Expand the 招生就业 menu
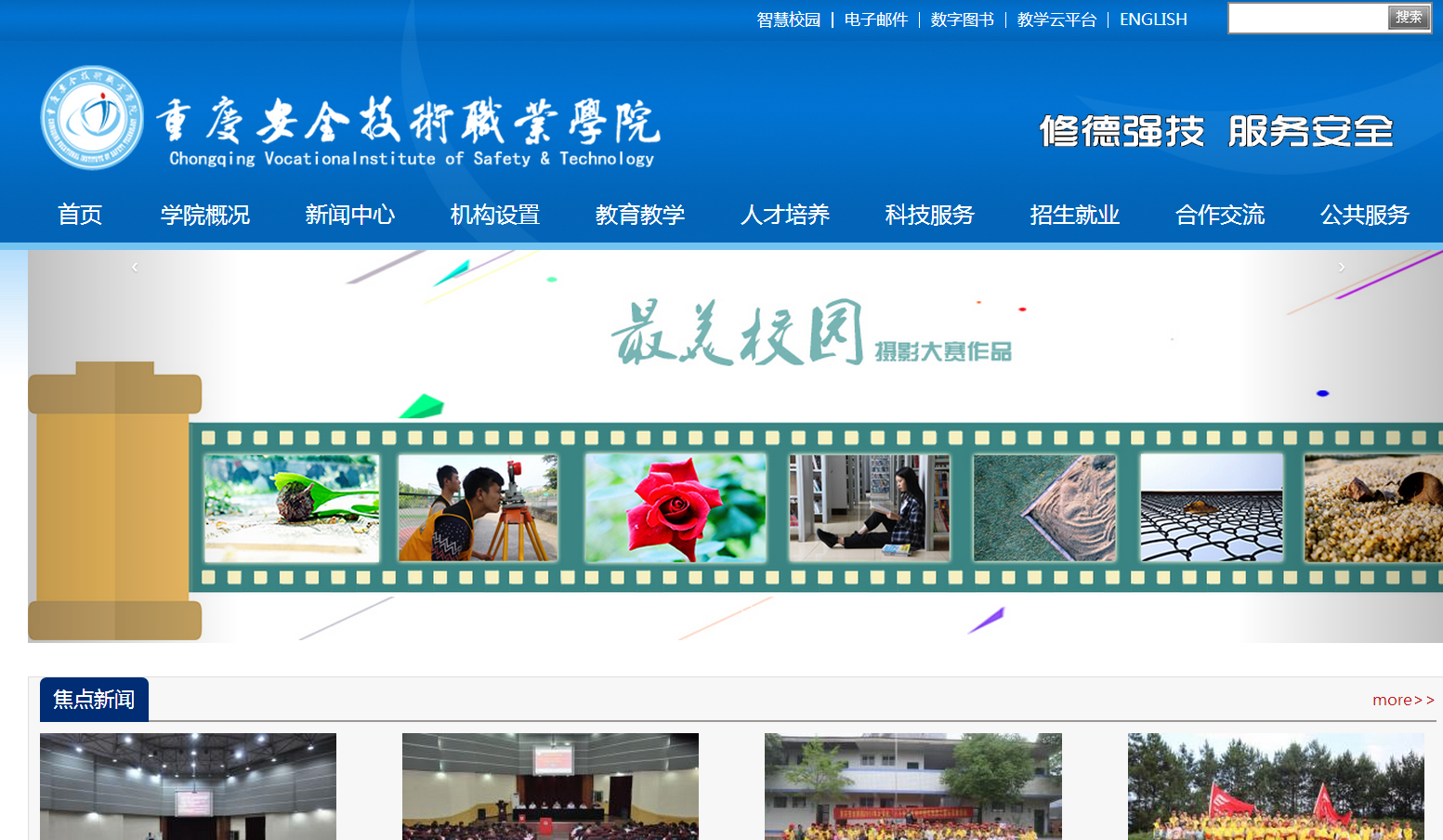This screenshot has height=840, width=1443. tap(1074, 215)
